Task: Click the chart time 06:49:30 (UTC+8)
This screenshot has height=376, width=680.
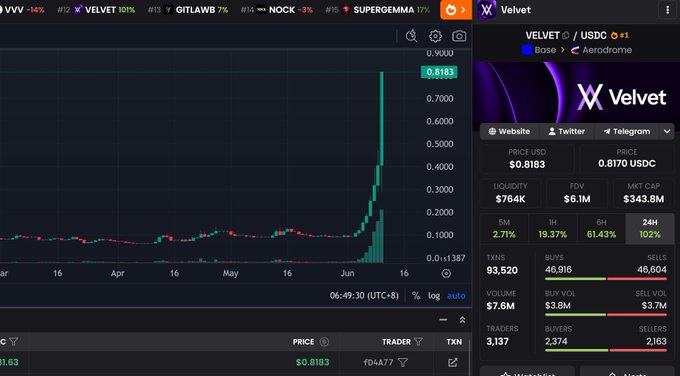Action: tap(364, 296)
